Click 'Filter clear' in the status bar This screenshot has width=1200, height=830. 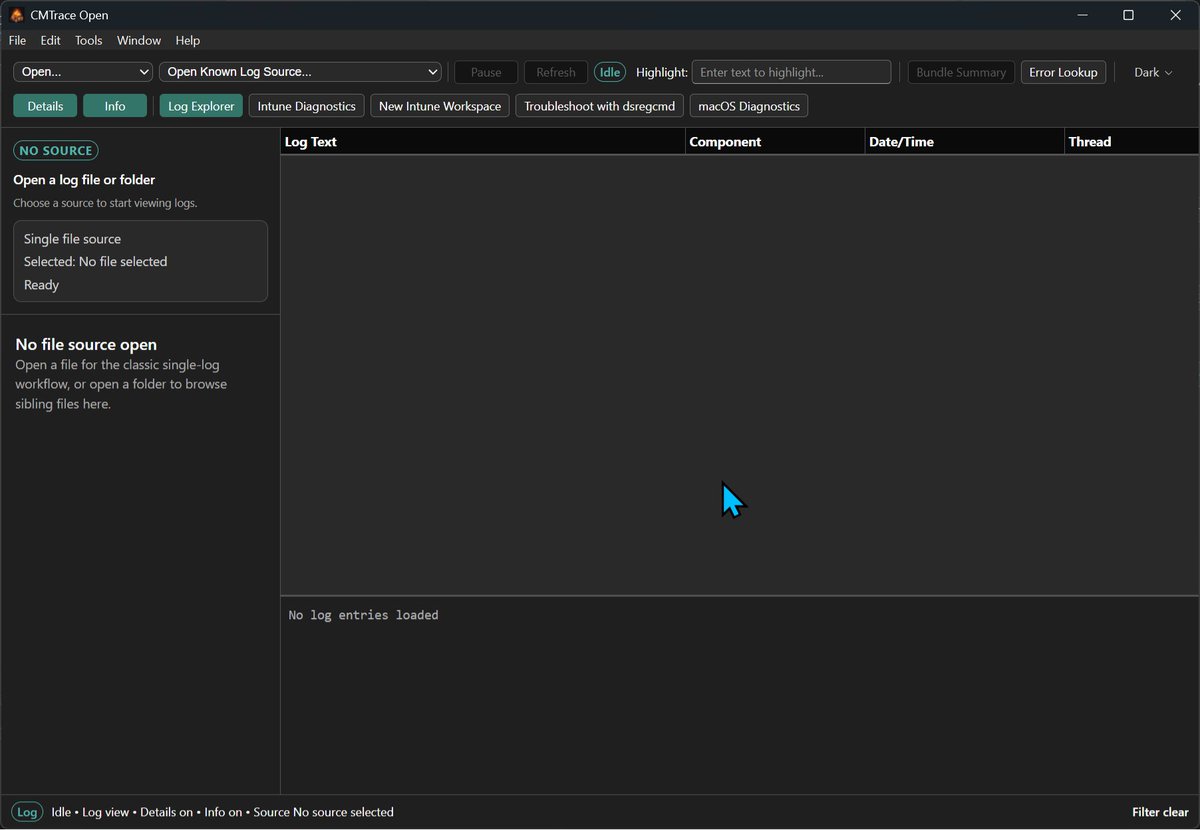[x=1160, y=812]
